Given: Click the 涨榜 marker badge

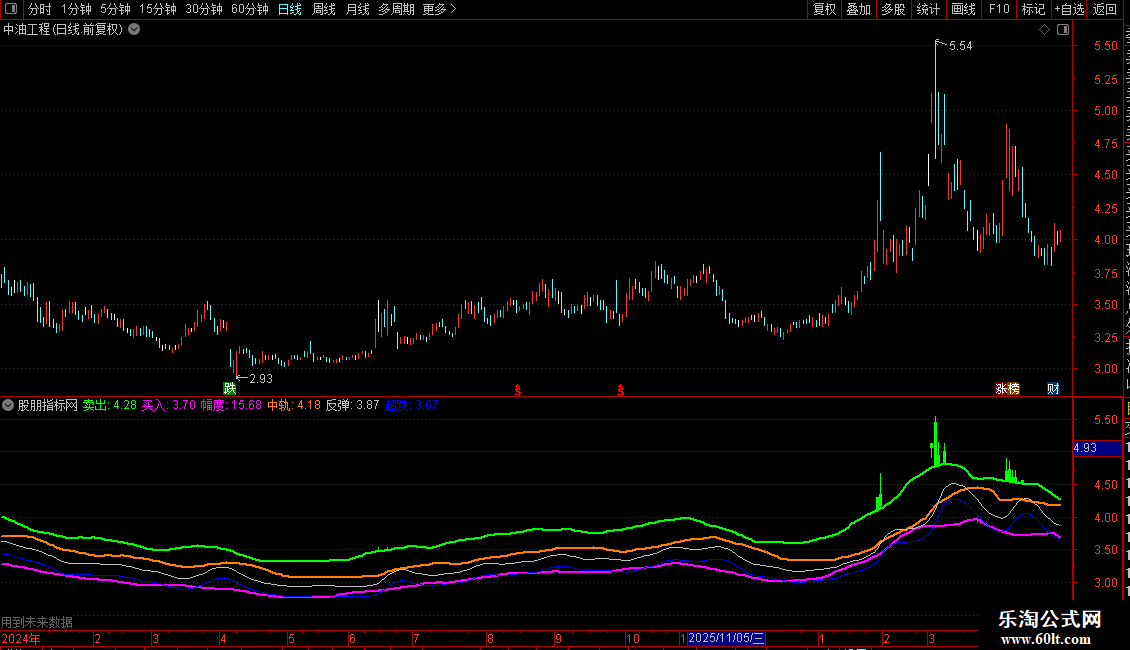Looking at the screenshot, I should pos(1007,389).
